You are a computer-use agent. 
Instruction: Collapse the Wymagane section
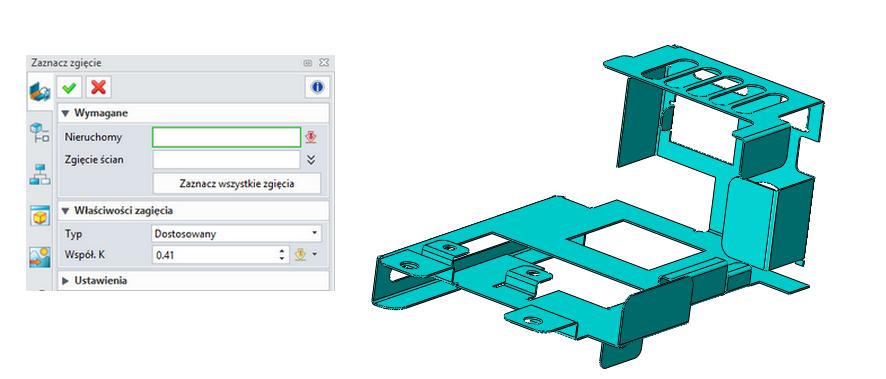(66, 113)
